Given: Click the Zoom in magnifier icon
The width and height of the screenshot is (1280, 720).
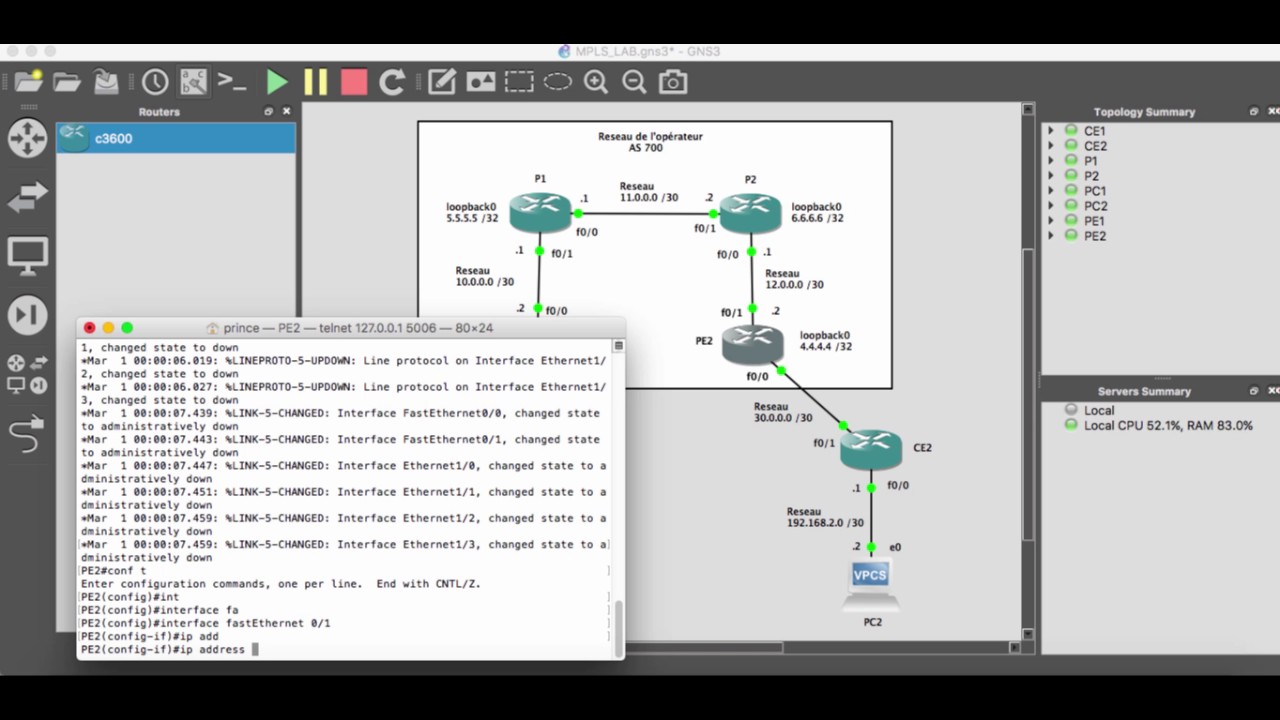Looking at the screenshot, I should coord(596,82).
